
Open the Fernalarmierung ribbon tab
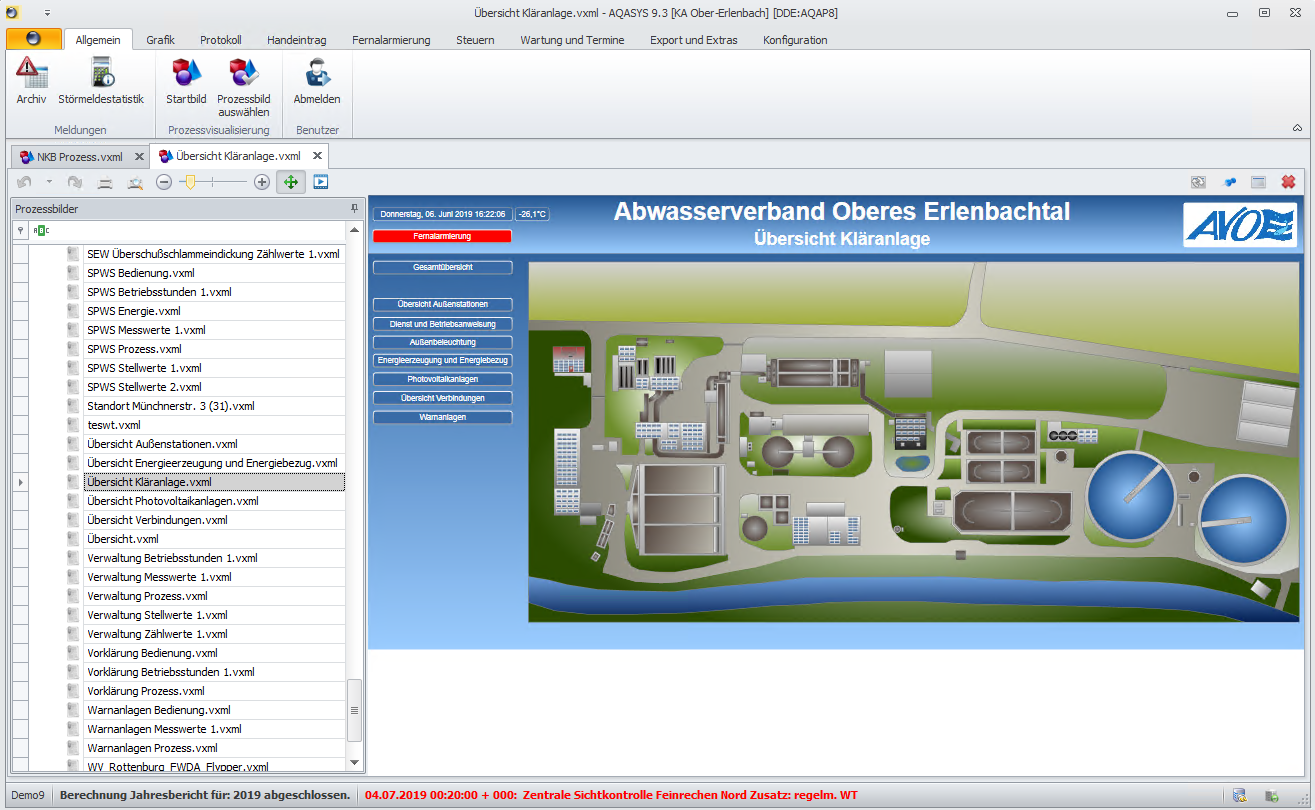(391, 40)
